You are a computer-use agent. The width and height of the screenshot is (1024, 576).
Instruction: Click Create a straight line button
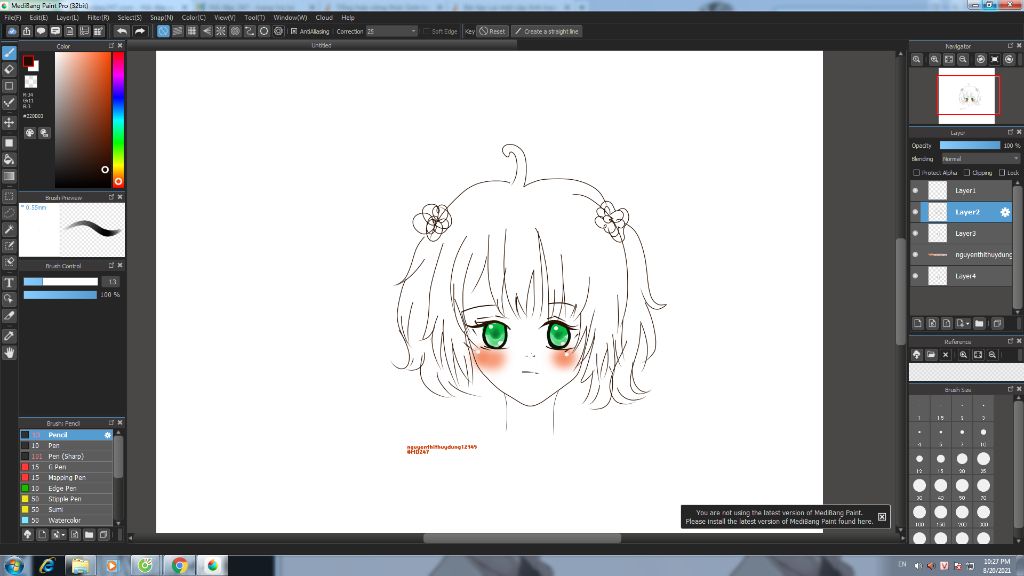[546, 31]
